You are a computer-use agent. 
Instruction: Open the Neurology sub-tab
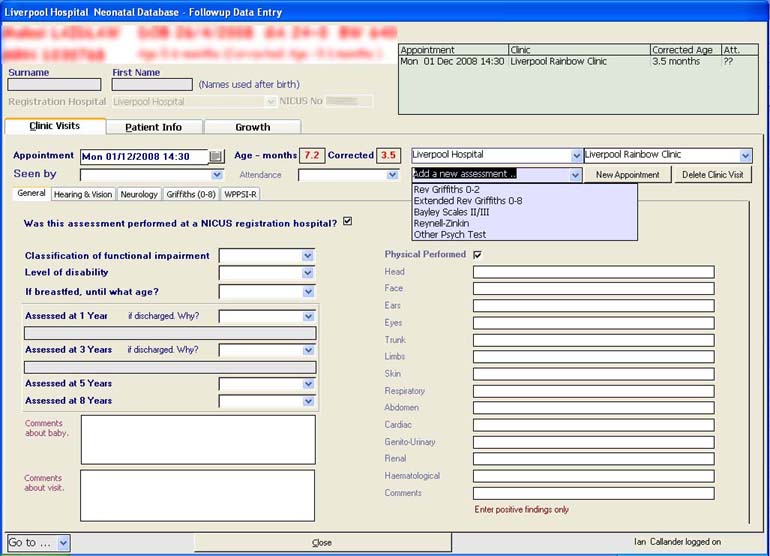(x=139, y=194)
